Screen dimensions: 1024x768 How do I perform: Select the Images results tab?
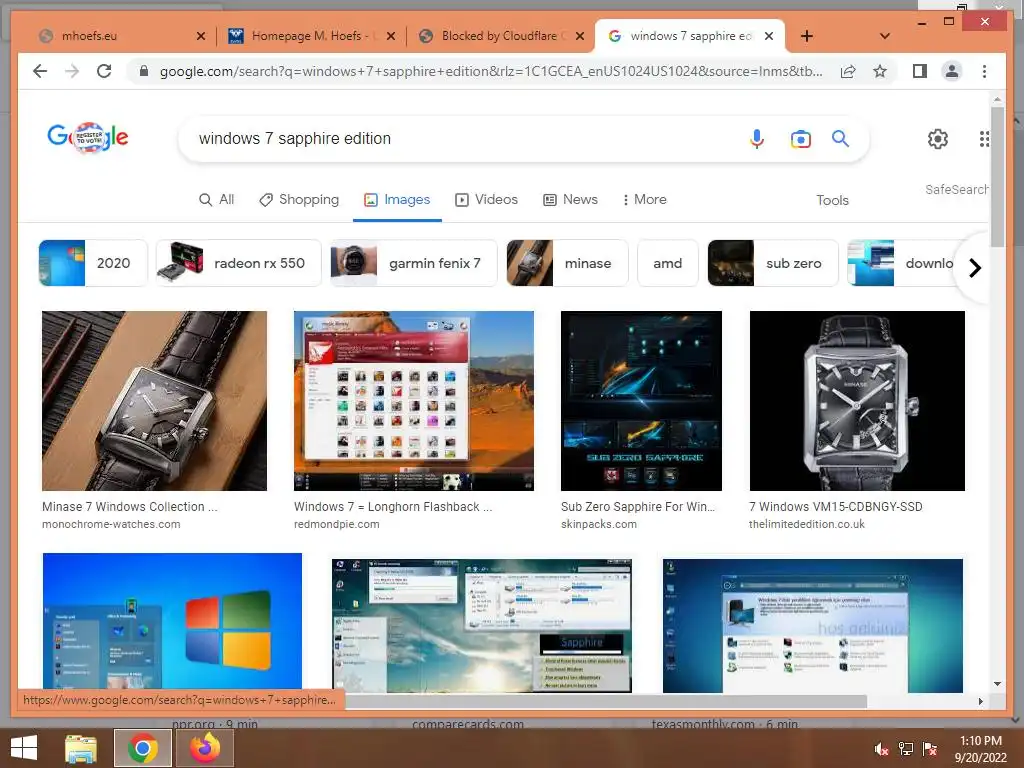coord(397,199)
